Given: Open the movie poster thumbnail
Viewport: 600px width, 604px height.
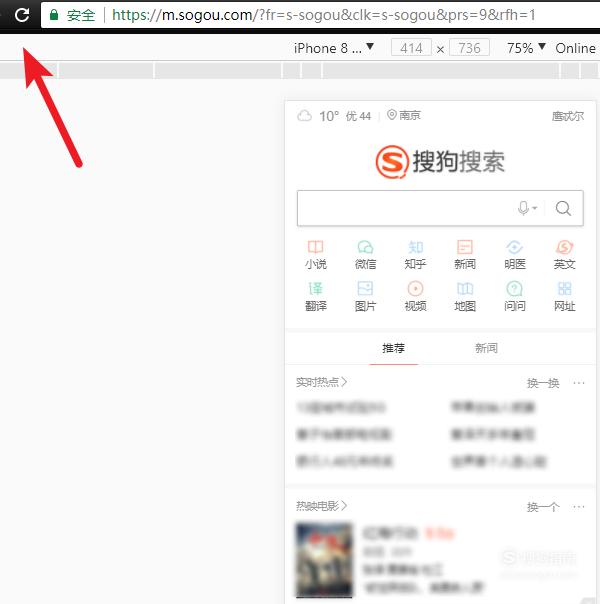Looking at the screenshot, I should coord(324,560).
